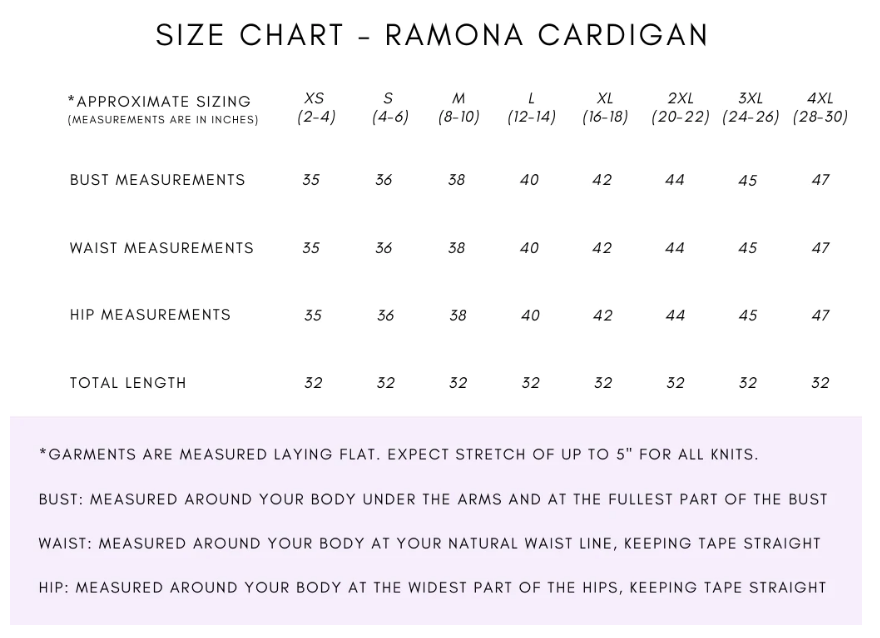Image resolution: width=880 pixels, height=638 pixels.
Task: Click the 4XL (28-30) size header
Action: (x=820, y=107)
